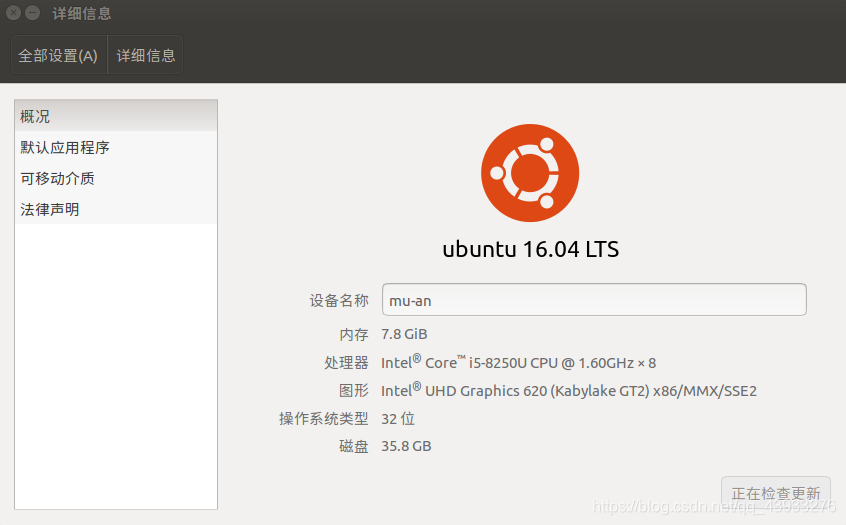The height and width of the screenshot is (525, 846).
Task: Minimize the 详细信息 window
Action: [x=33, y=13]
